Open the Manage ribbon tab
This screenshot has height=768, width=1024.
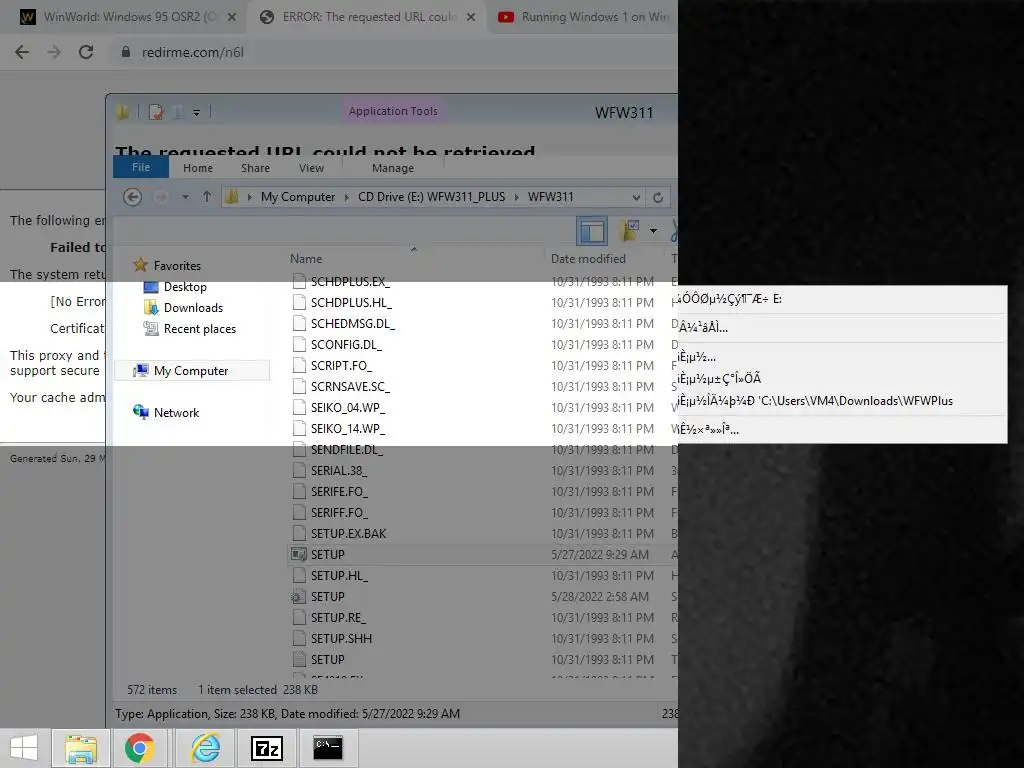[x=393, y=168]
